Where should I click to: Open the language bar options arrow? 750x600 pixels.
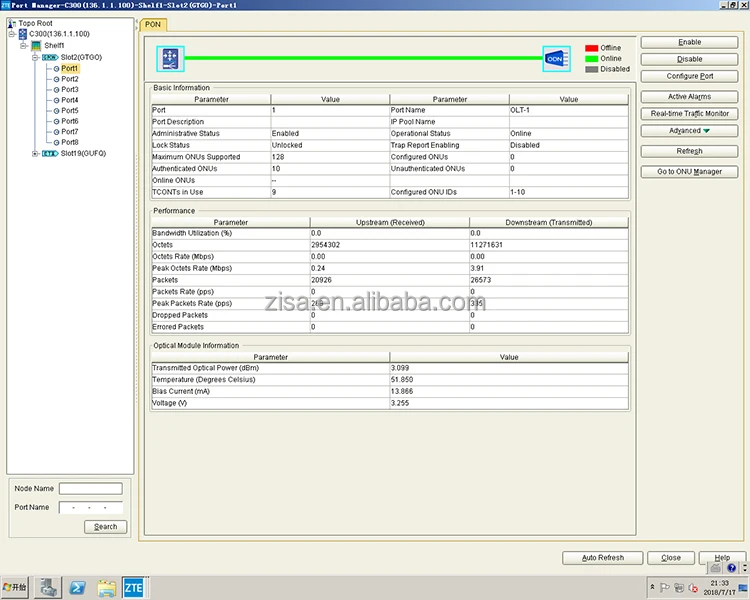pyautogui.click(x=745, y=568)
